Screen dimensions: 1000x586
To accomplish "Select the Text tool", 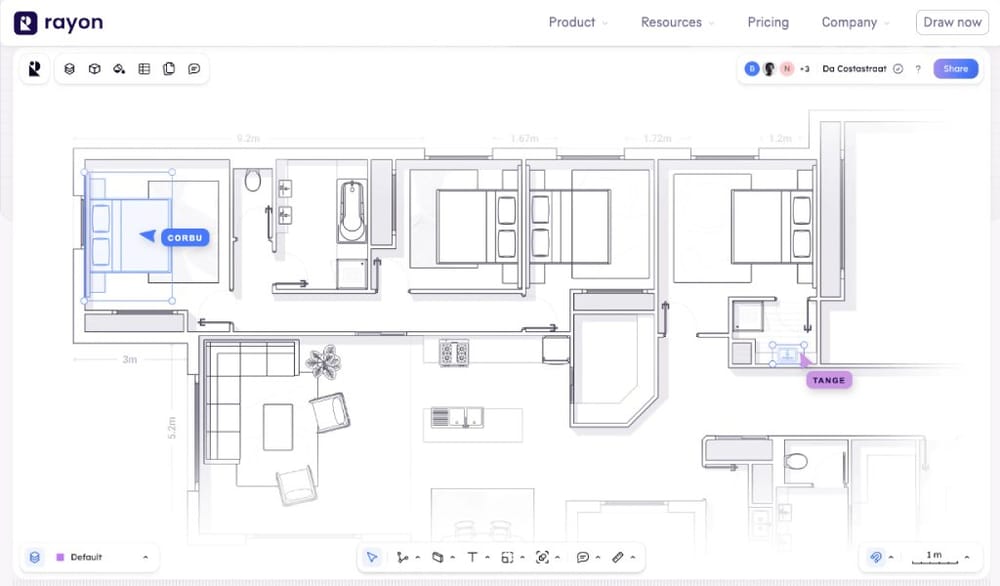I will tap(472, 557).
